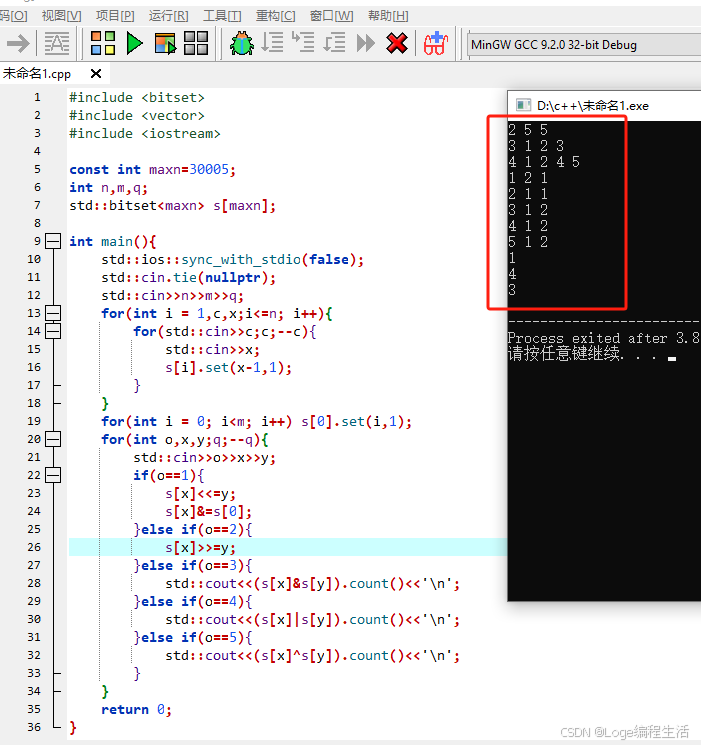The width and height of the screenshot is (701, 745).
Task: Run the program with the green play icon
Action: [134, 43]
